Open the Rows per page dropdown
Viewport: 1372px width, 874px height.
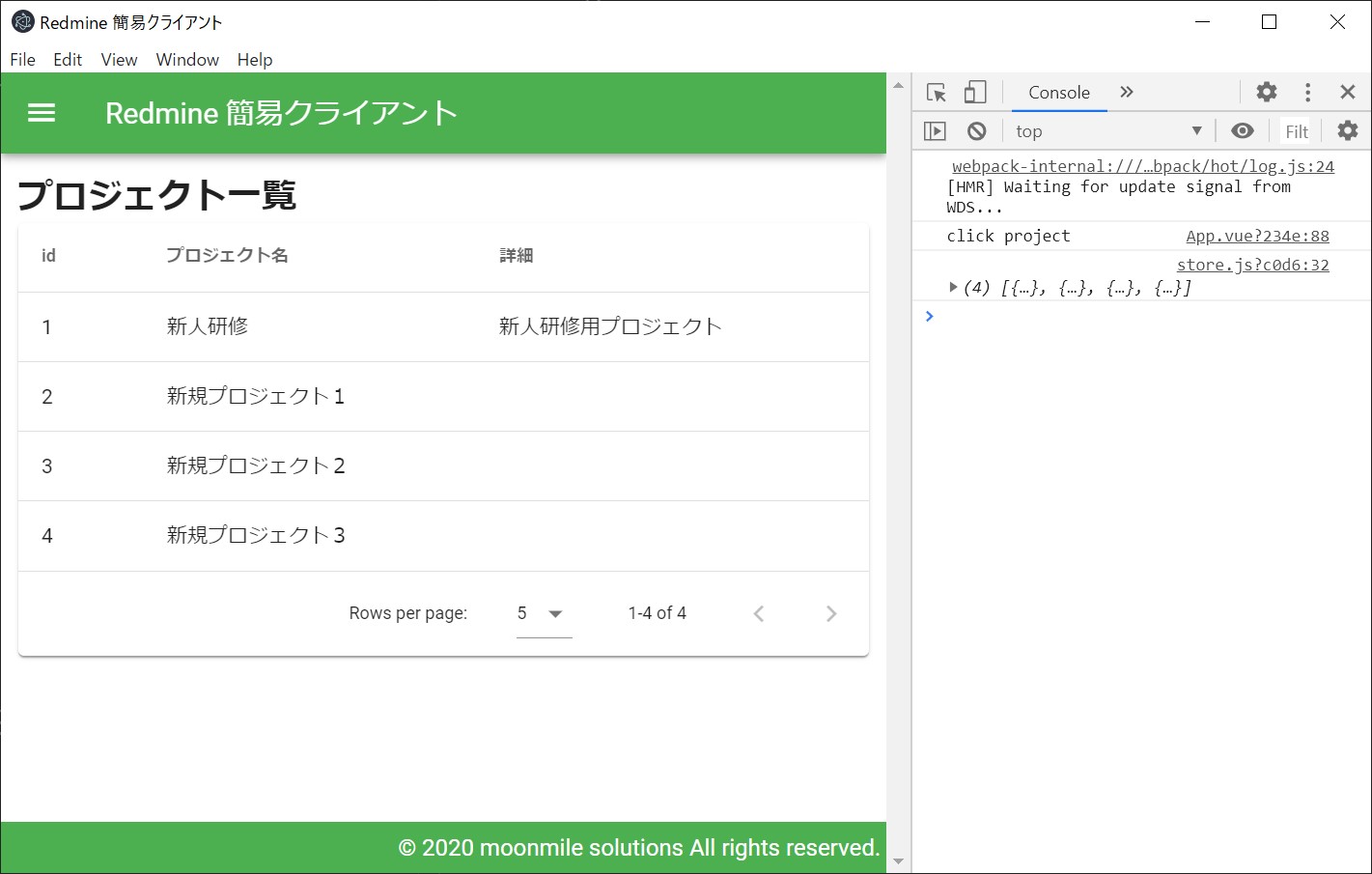click(544, 614)
